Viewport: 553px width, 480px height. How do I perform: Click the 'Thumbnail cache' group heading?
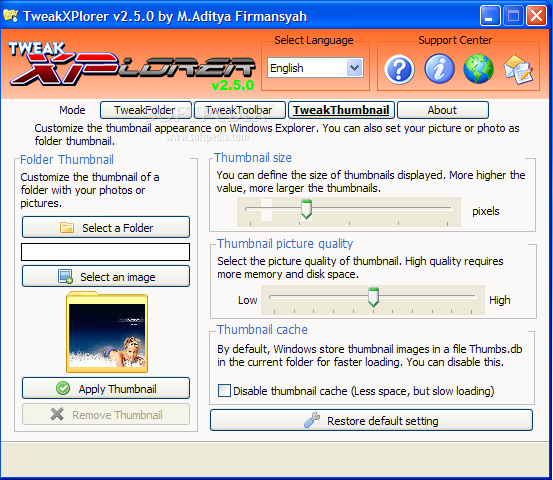pyautogui.click(x=262, y=330)
